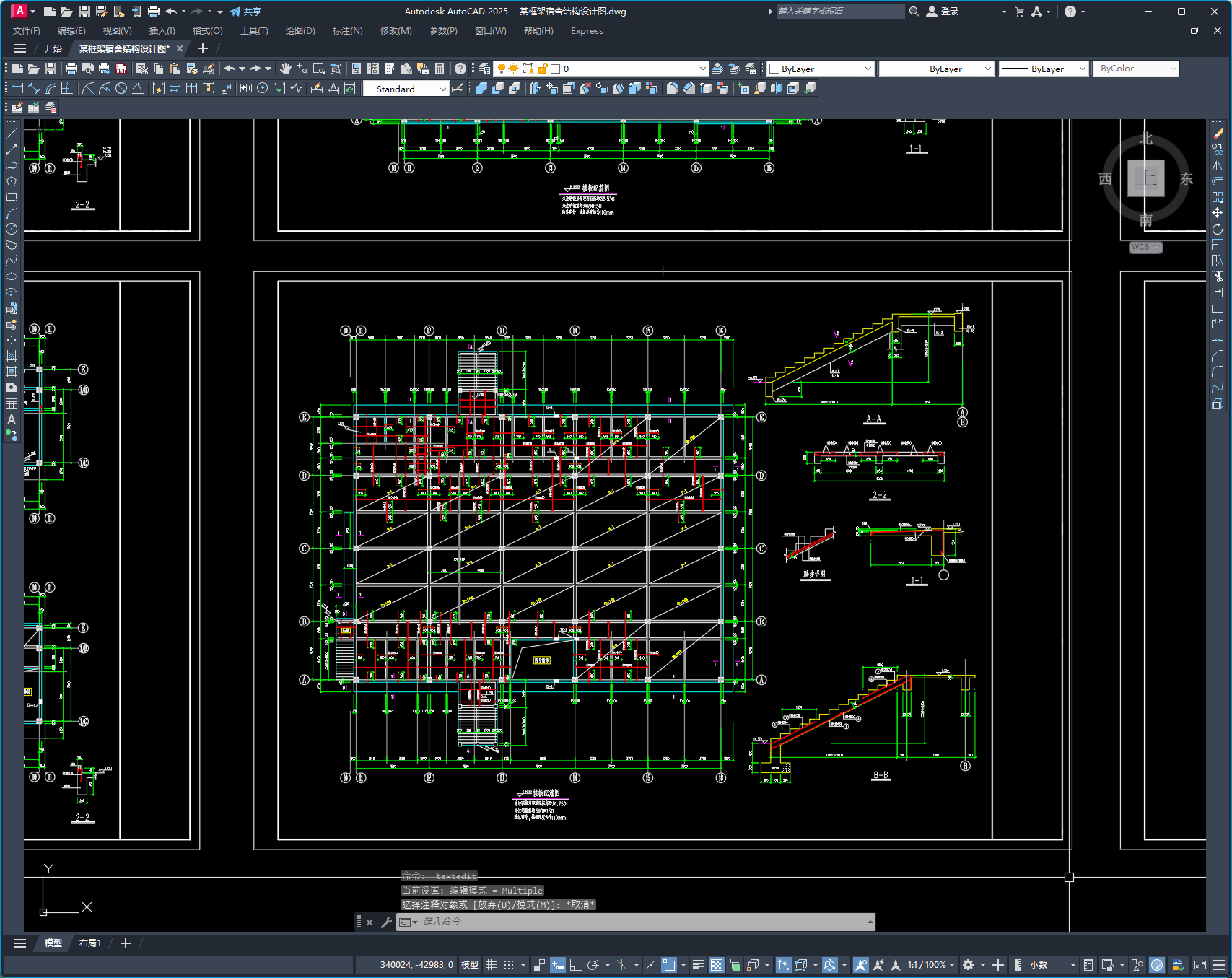Click the 共享 share button
The image size is (1232, 978).
click(x=245, y=12)
